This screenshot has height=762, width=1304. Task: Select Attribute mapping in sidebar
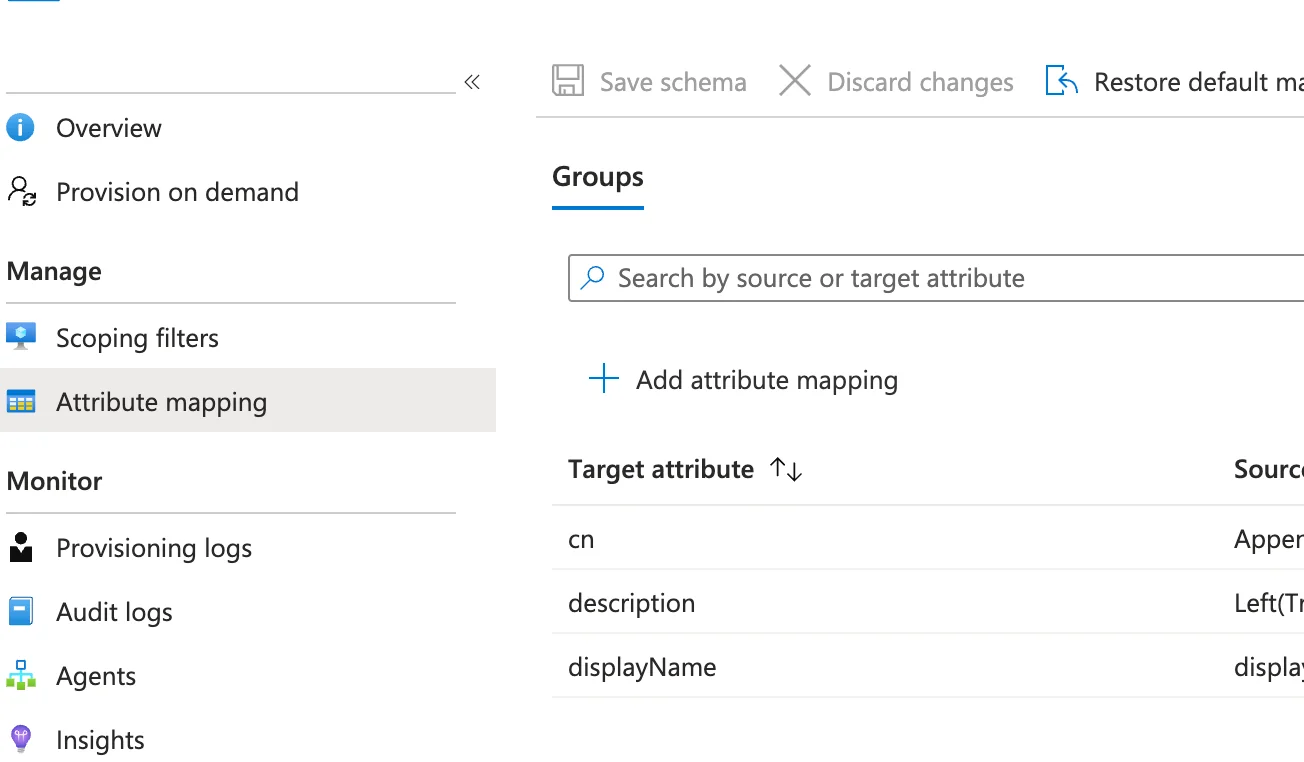(x=248, y=400)
